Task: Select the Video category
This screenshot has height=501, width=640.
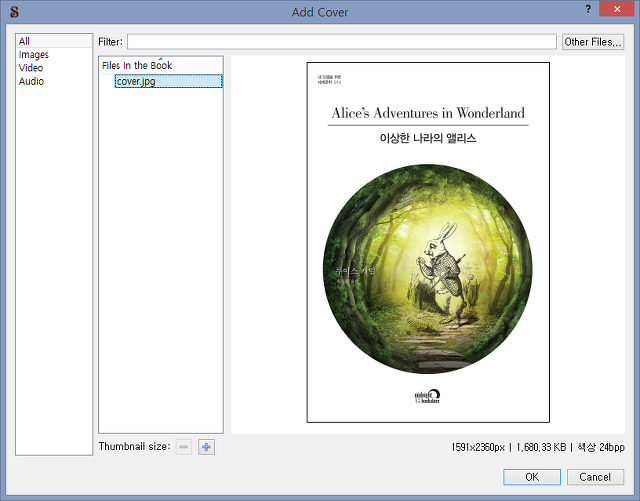Action: click(54, 68)
